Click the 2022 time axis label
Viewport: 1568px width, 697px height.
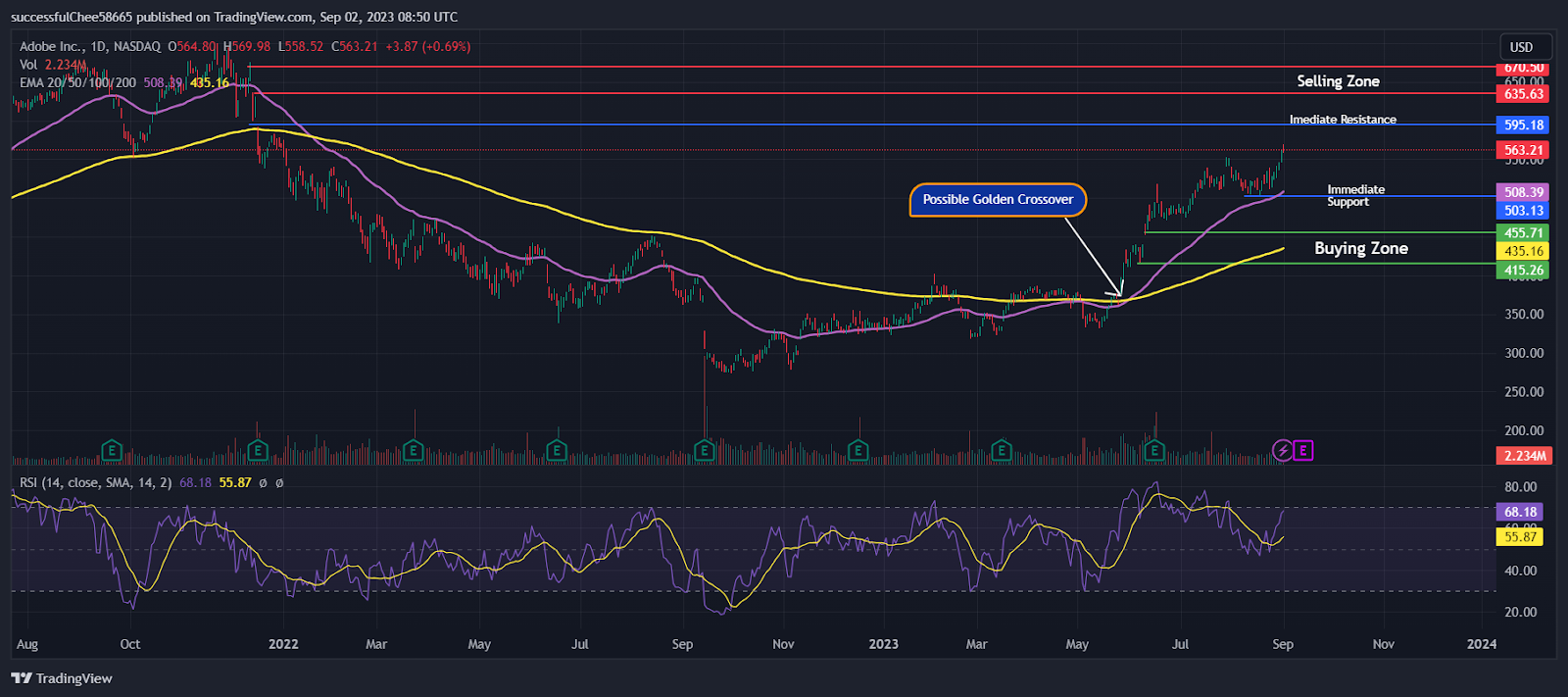[x=283, y=644]
